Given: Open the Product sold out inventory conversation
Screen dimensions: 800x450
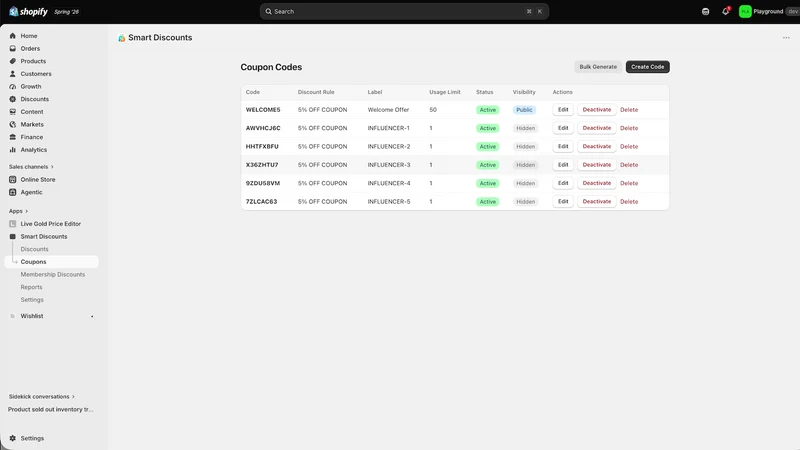Looking at the screenshot, I should pos(51,409).
